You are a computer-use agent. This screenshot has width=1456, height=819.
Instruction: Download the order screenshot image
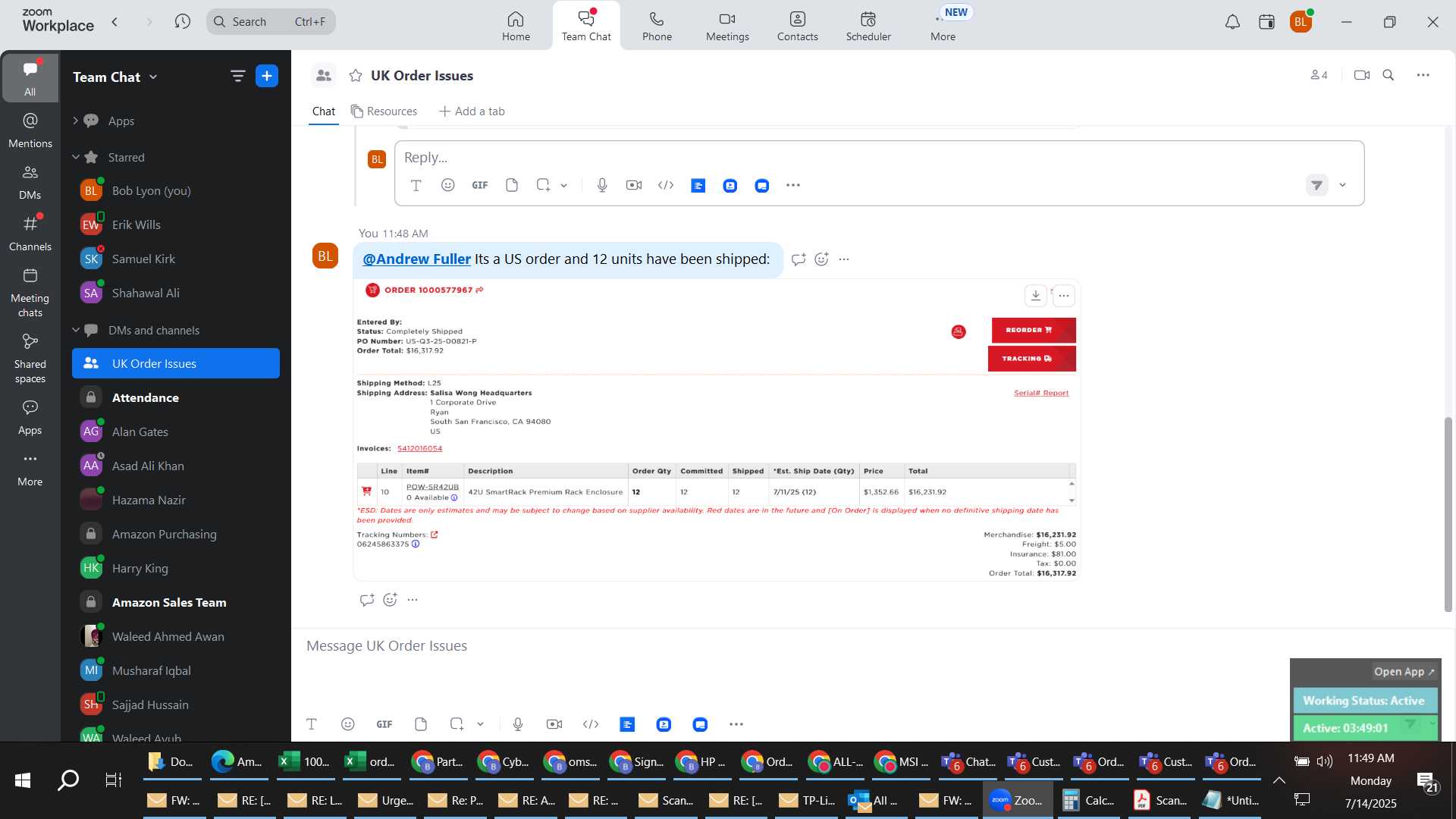point(1035,296)
